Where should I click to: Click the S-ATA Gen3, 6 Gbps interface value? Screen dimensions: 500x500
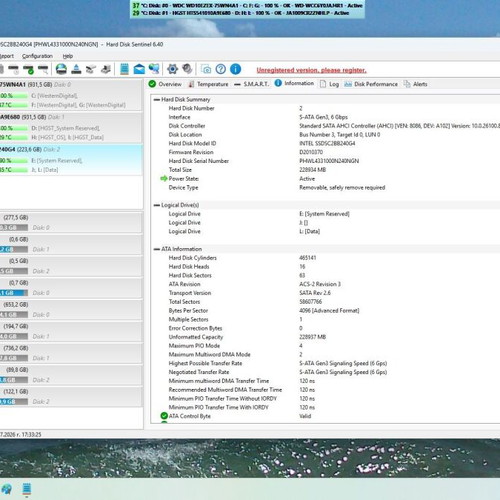point(323,117)
